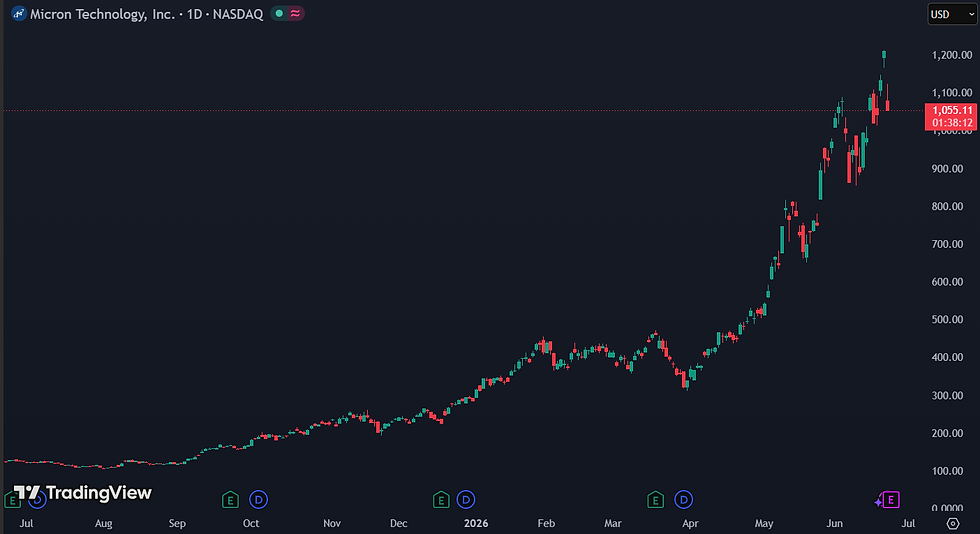
Task: Click the green market status dot
Action: [279, 13]
